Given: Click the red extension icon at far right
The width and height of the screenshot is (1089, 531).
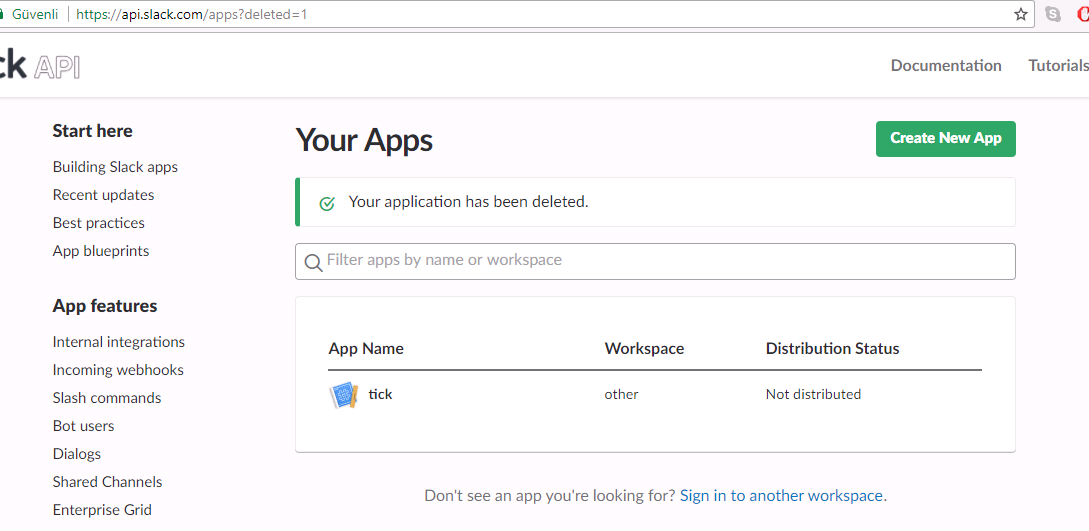Looking at the screenshot, I should click(1083, 15).
